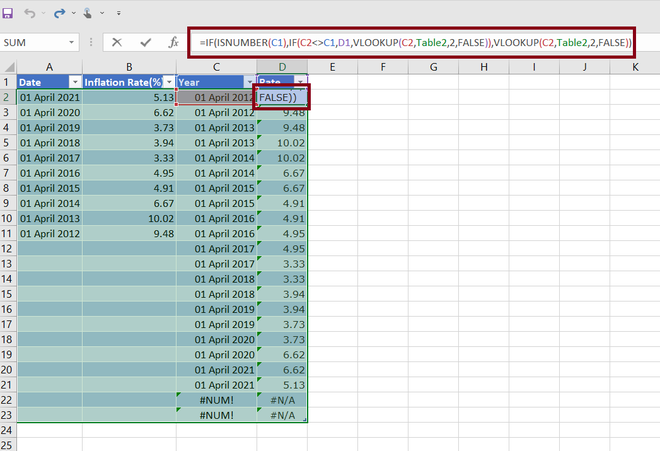Select row 2 header
The width and height of the screenshot is (660, 451).
pos(6,97)
